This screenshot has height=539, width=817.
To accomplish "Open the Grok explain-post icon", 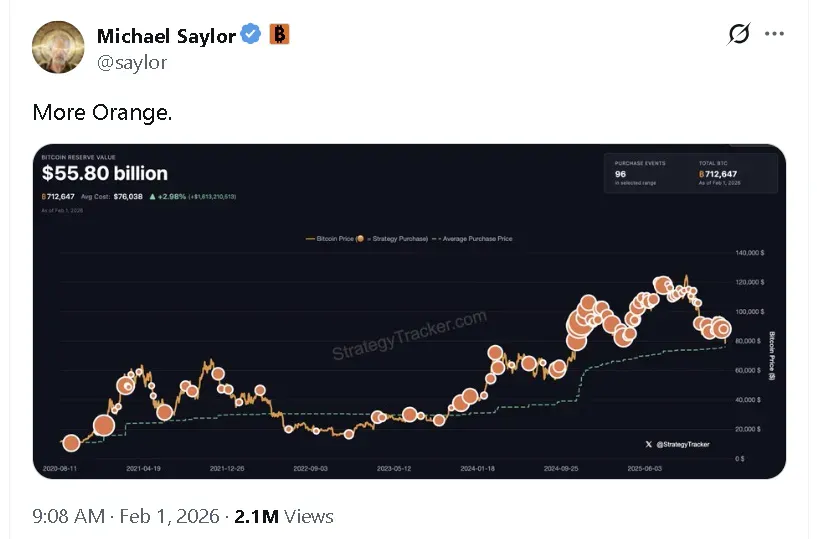I will coord(738,34).
